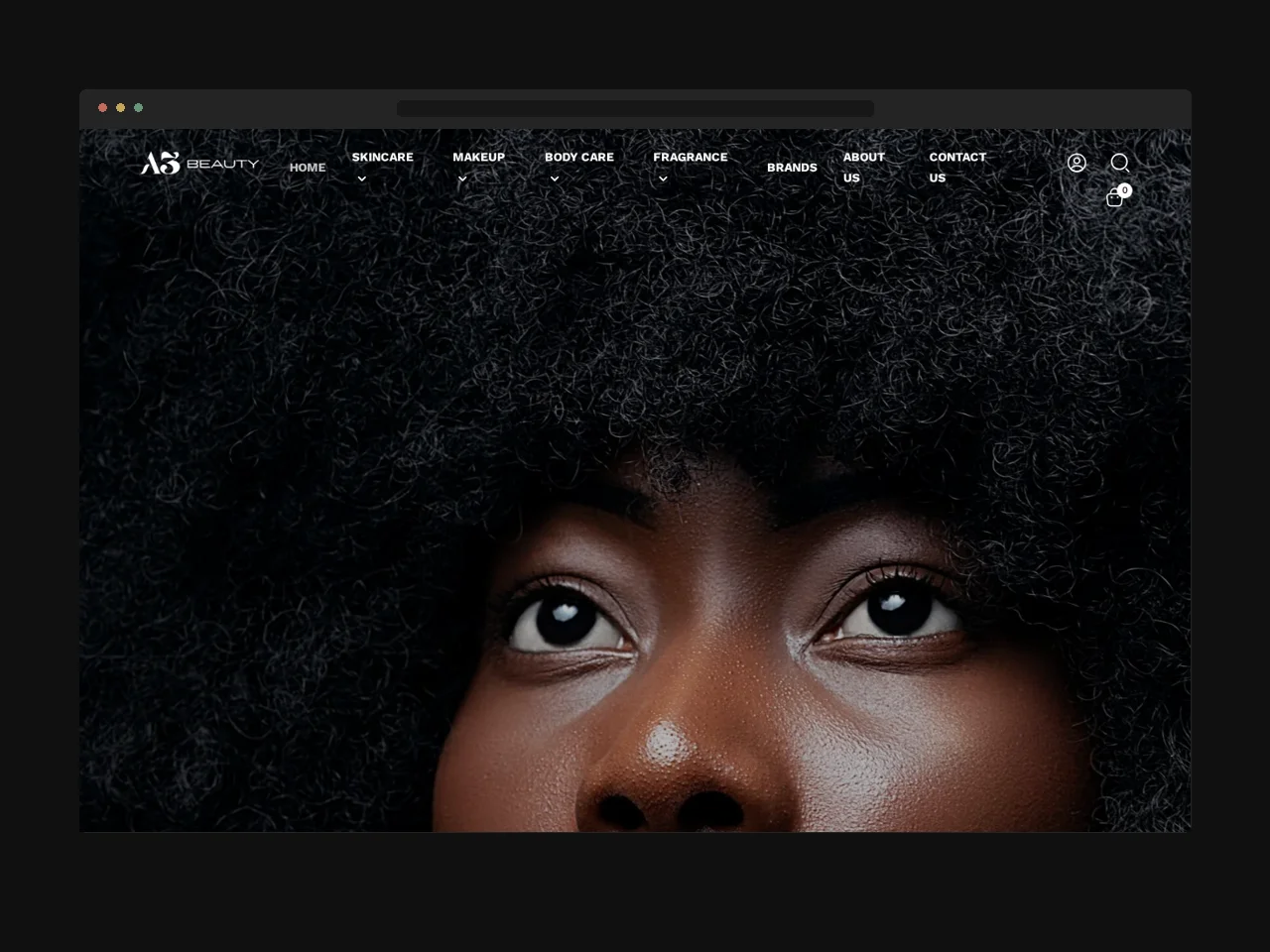Open the Skincare menu label

[382, 157]
